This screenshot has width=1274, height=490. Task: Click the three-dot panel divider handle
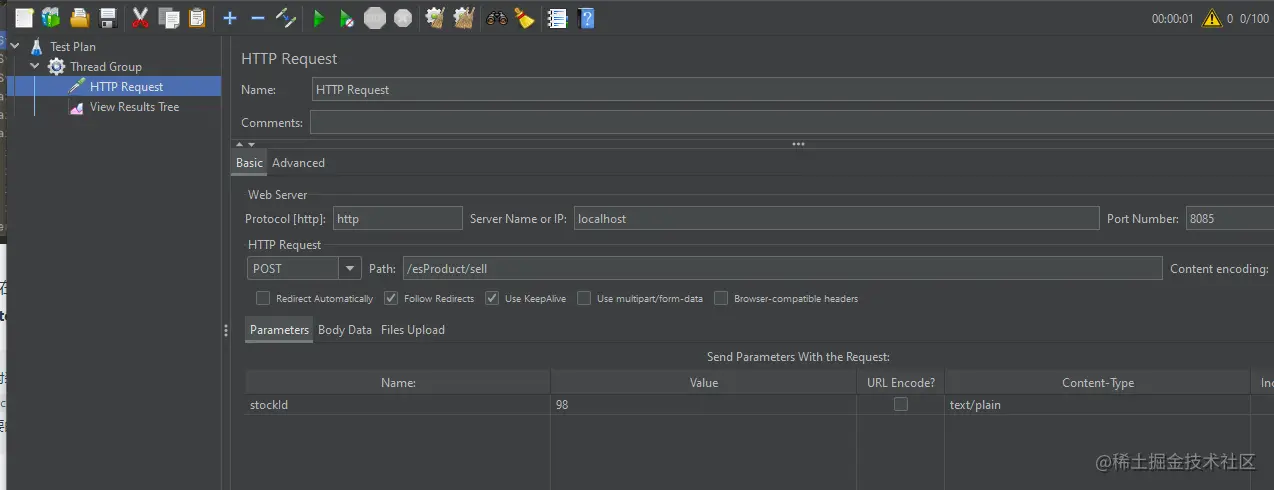coord(798,144)
